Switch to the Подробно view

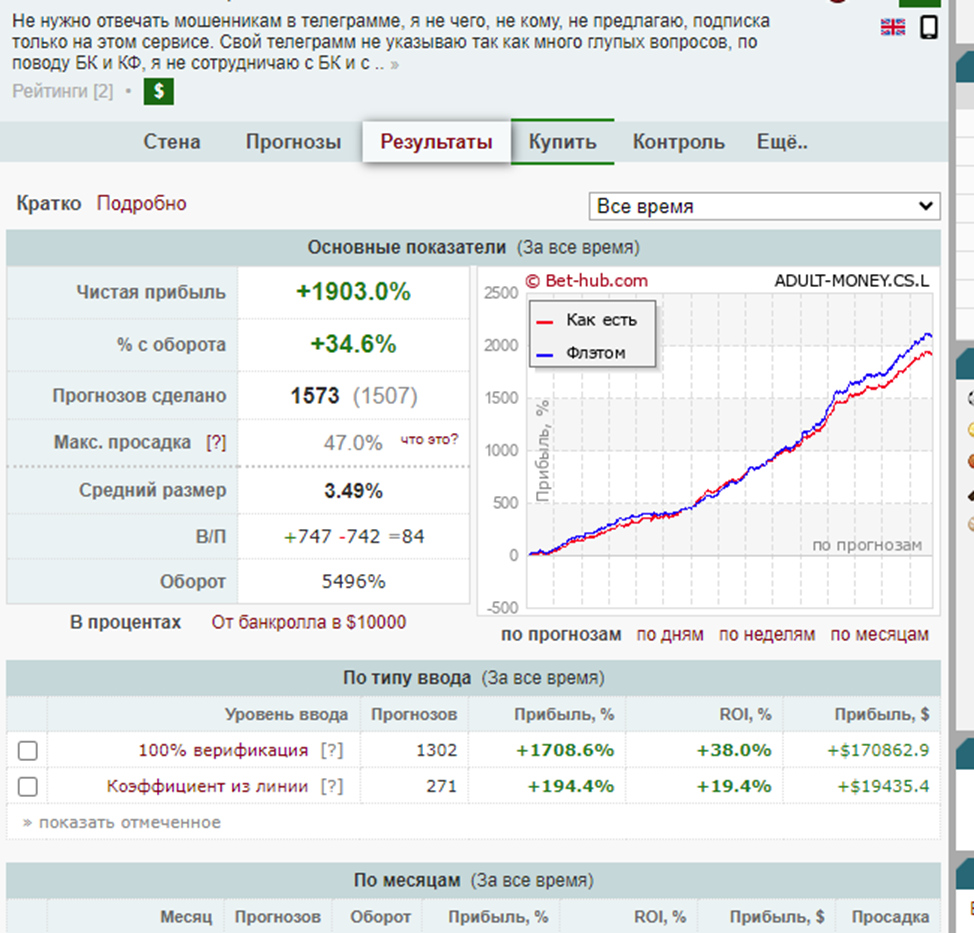141,203
